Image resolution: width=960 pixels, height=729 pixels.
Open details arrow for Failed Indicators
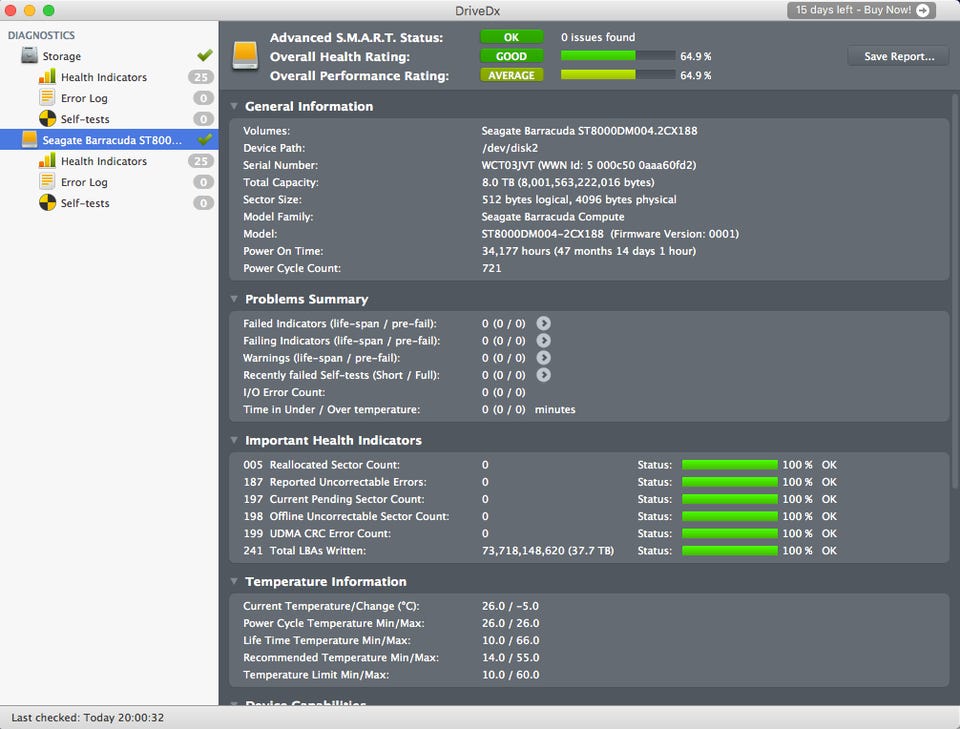click(x=543, y=323)
